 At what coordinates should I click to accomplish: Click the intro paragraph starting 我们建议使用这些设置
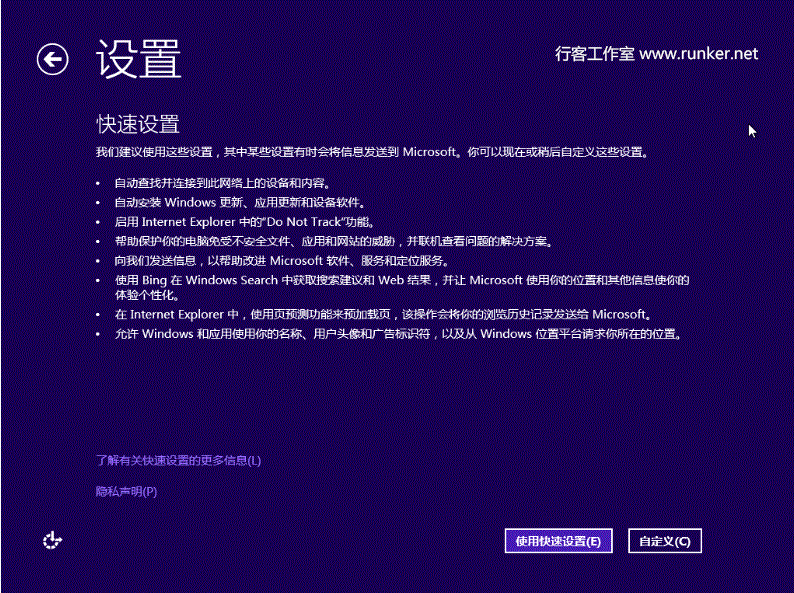(x=371, y=153)
